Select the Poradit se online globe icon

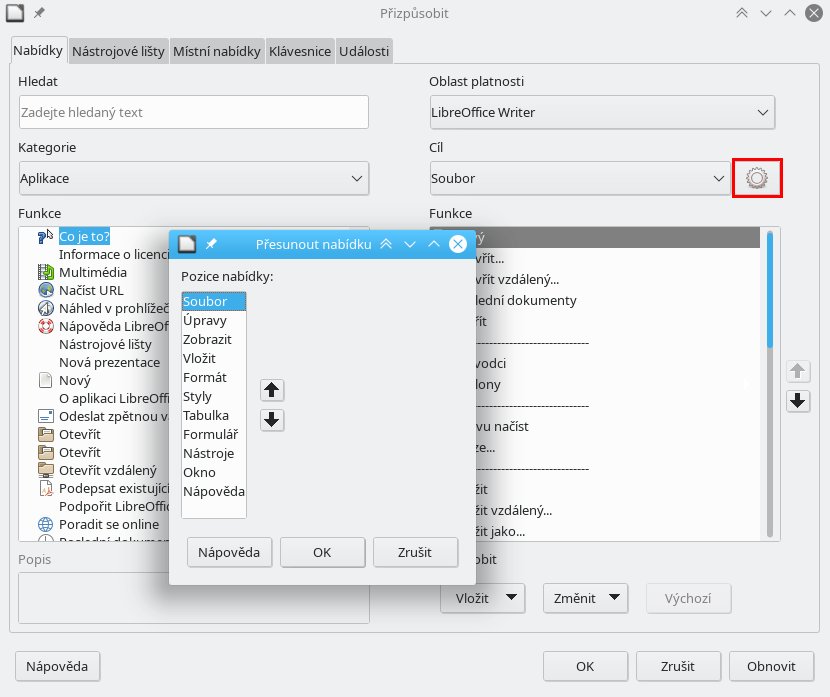tap(46, 524)
